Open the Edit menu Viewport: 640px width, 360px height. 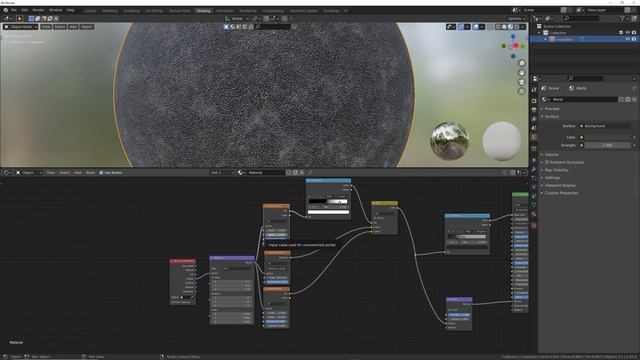click(24, 10)
